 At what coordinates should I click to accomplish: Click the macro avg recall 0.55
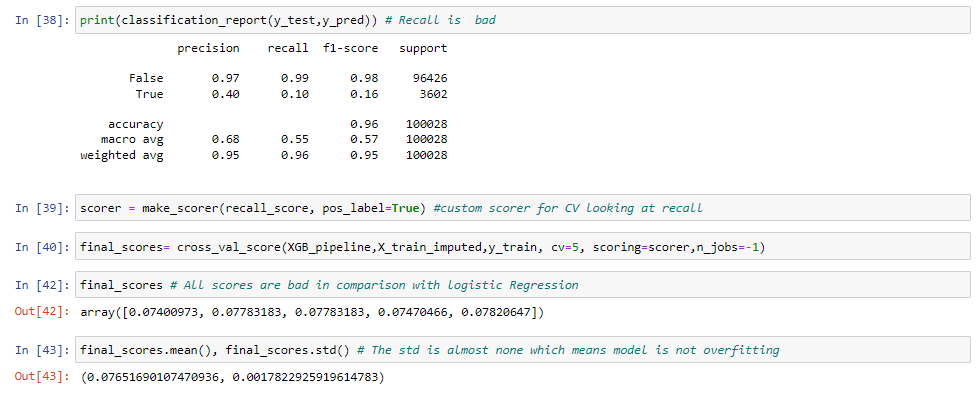click(295, 140)
